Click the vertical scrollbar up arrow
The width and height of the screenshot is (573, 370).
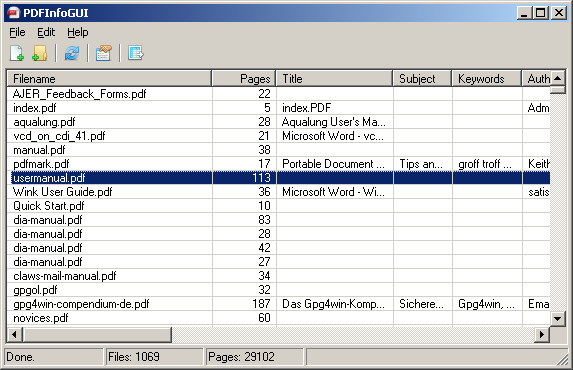click(x=558, y=78)
